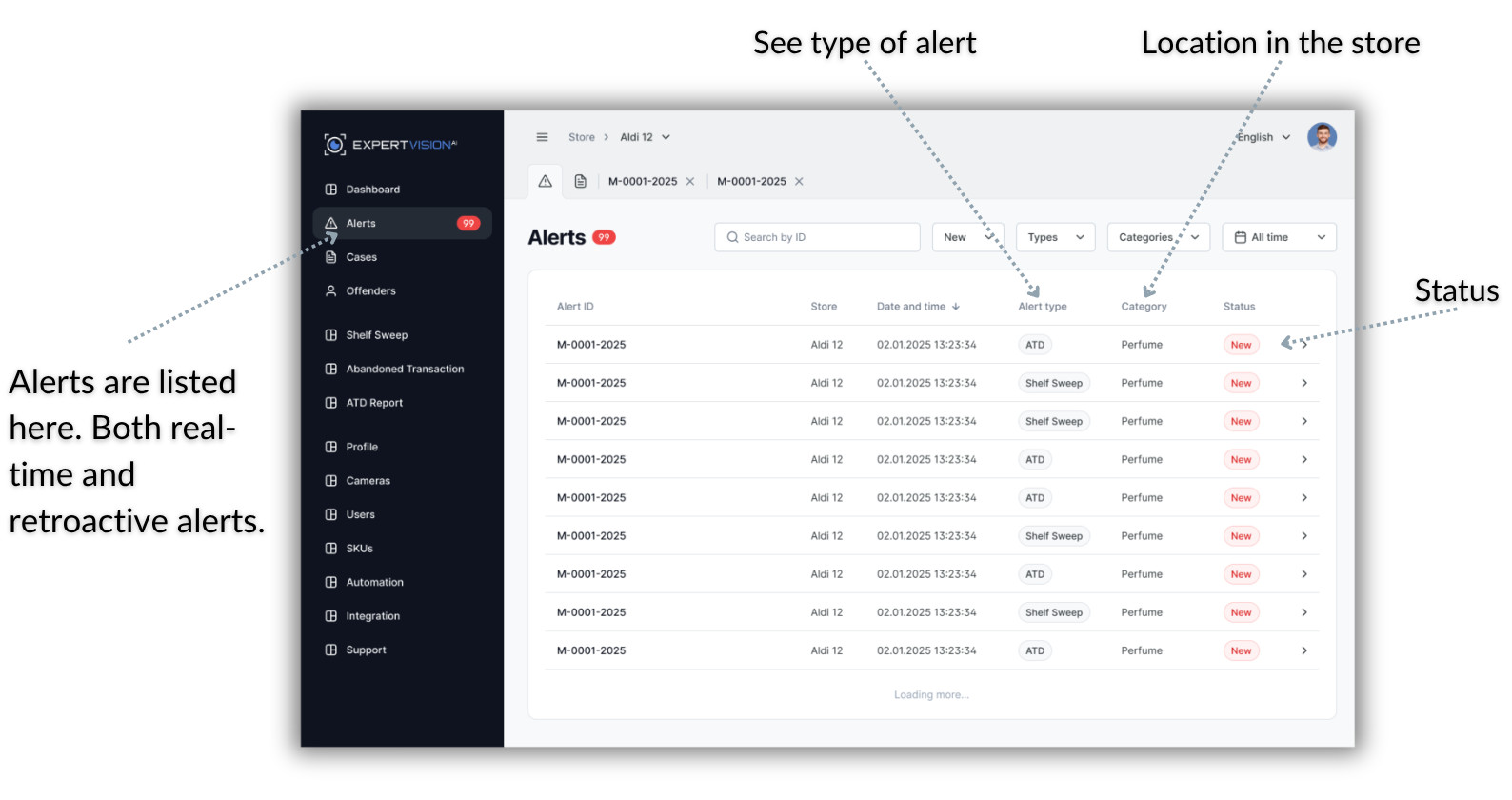
Task: Open the alerts triangle tab icon
Action: pyautogui.click(x=546, y=181)
